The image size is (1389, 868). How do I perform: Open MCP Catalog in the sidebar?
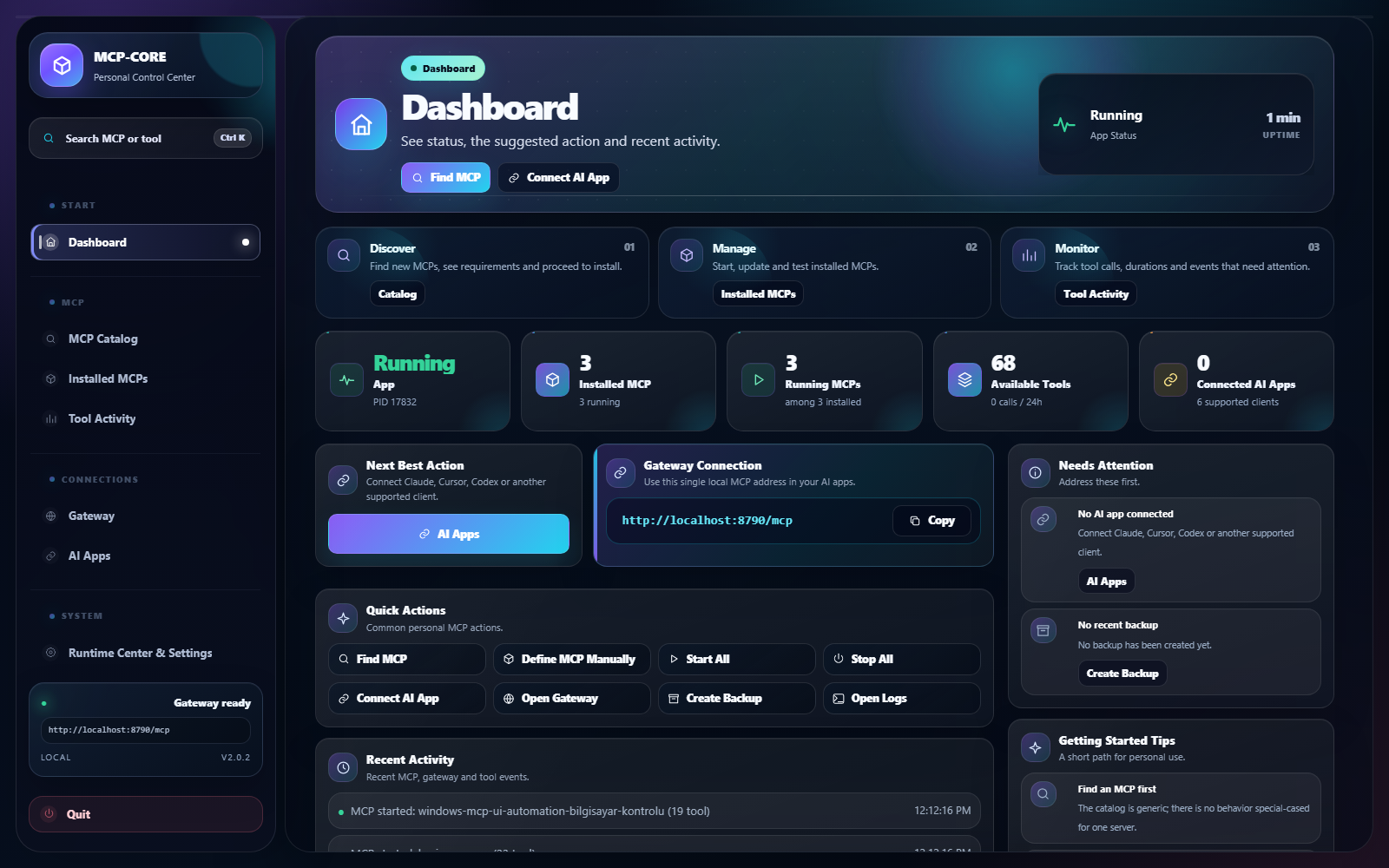pyautogui.click(x=146, y=339)
